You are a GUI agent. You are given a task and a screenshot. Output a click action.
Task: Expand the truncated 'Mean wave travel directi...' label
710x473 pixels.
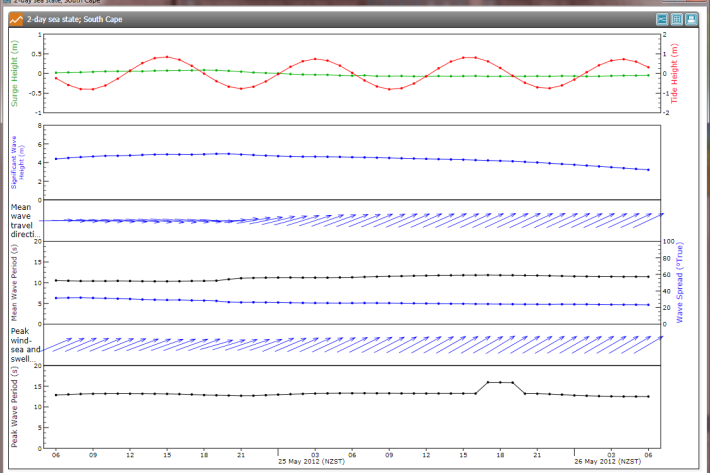coord(28,219)
